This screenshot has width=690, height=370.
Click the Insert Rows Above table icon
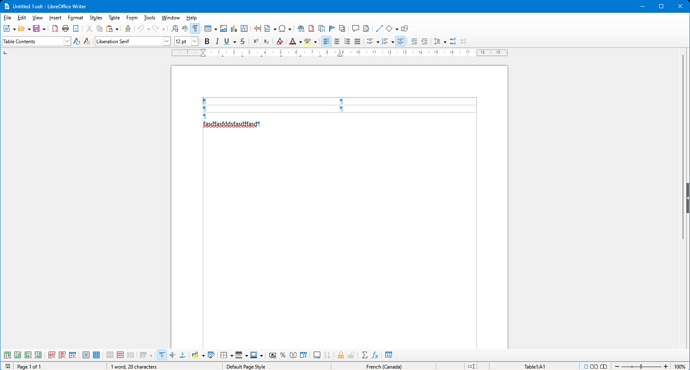coord(7,355)
